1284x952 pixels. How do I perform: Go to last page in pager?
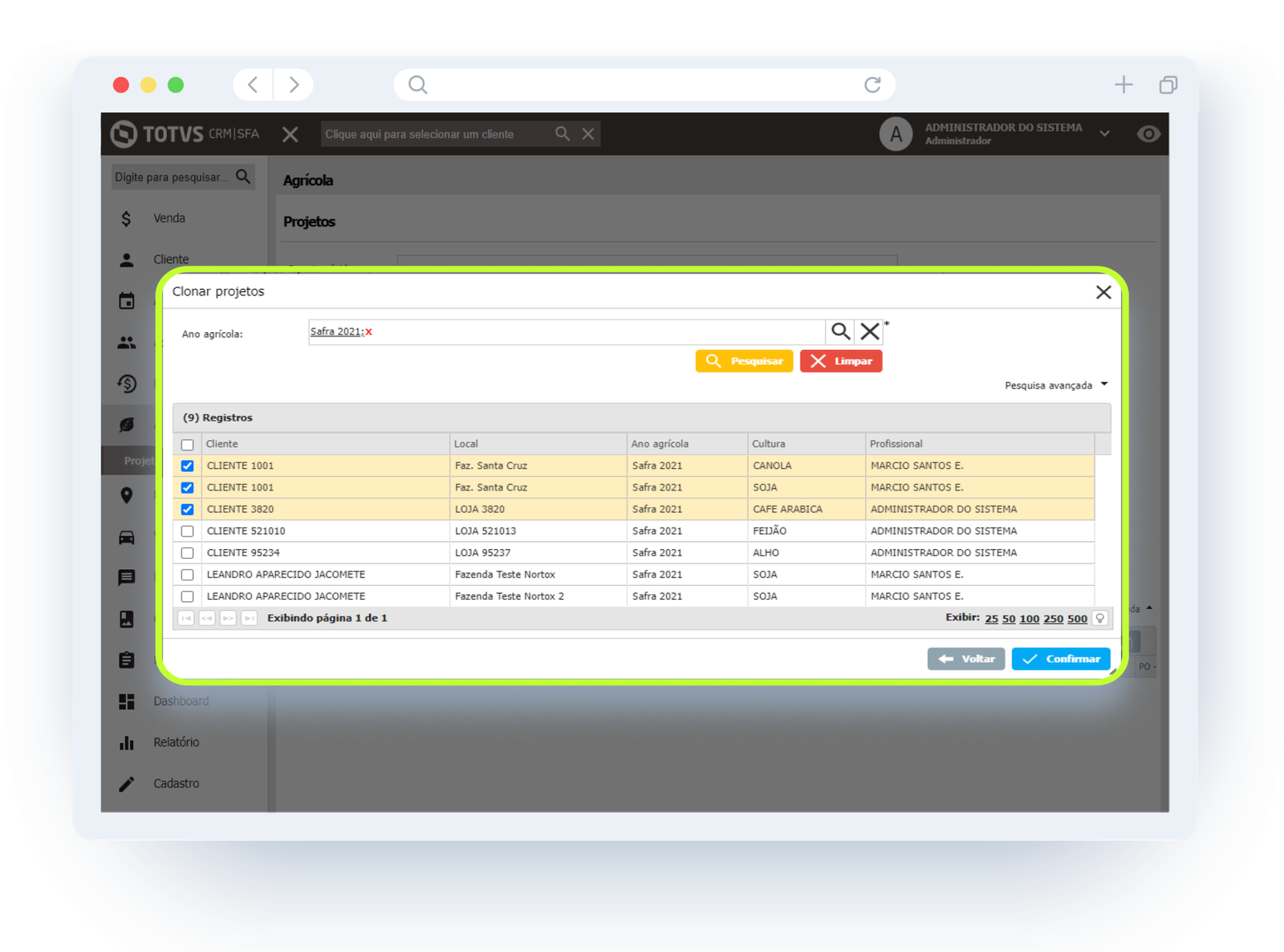pos(250,618)
